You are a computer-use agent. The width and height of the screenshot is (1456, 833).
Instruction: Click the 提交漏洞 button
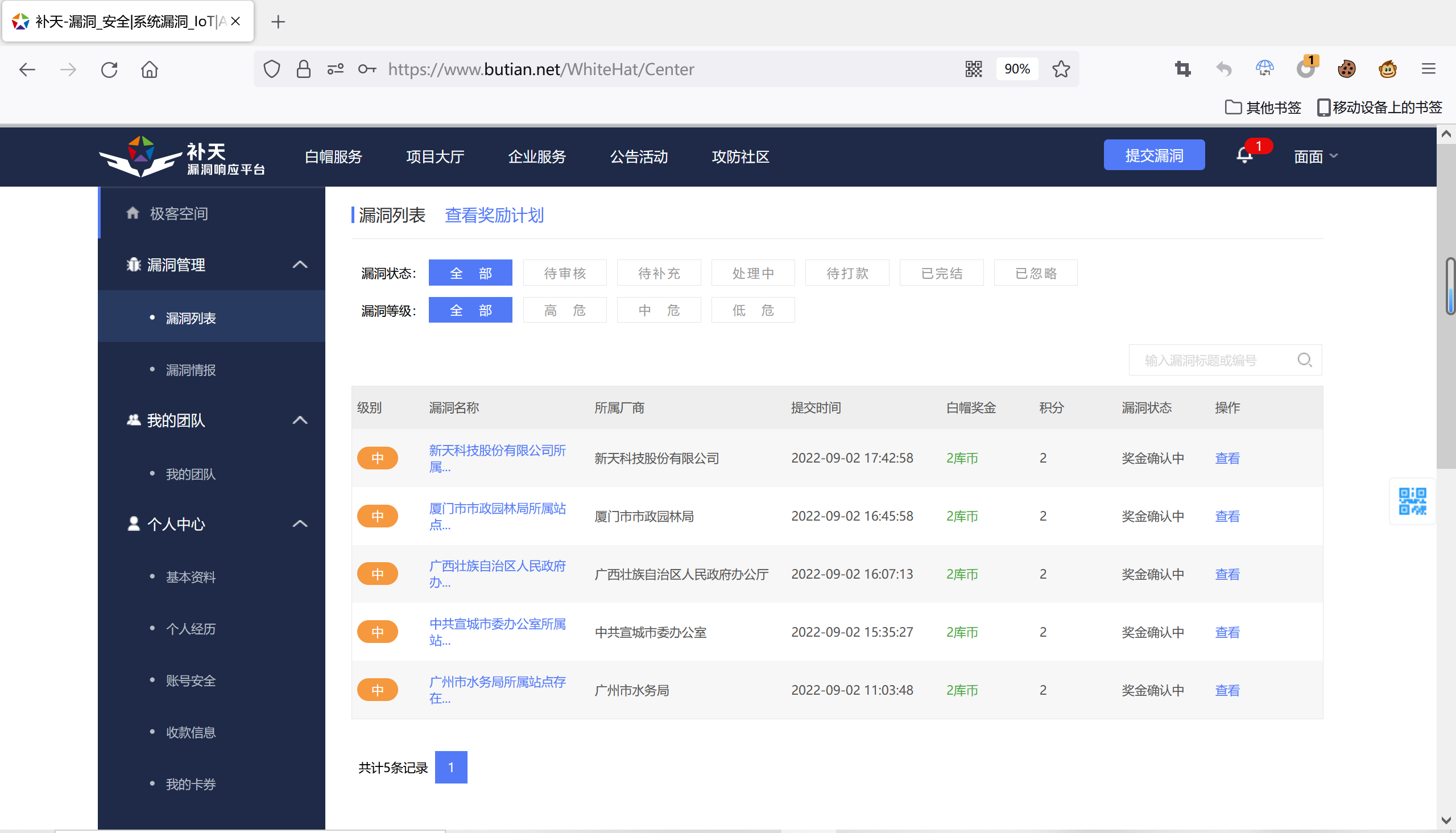[1153, 155]
